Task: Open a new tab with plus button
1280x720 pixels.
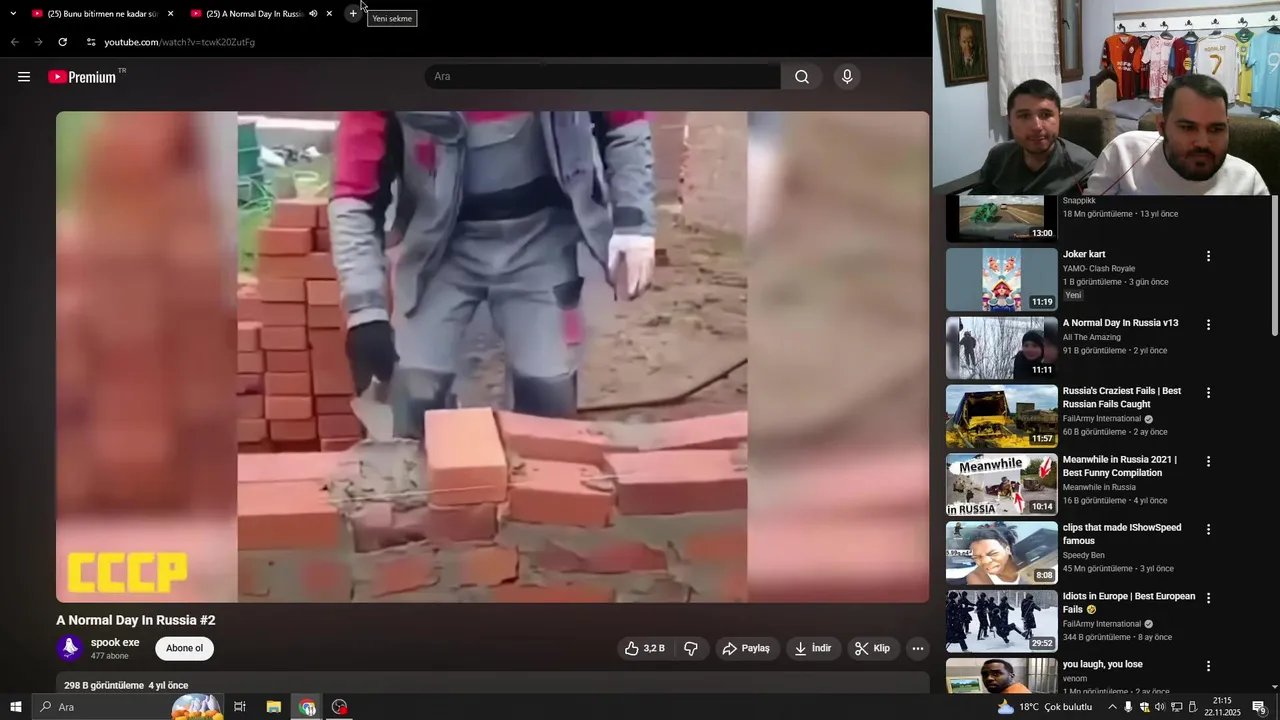Action: tap(353, 14)
